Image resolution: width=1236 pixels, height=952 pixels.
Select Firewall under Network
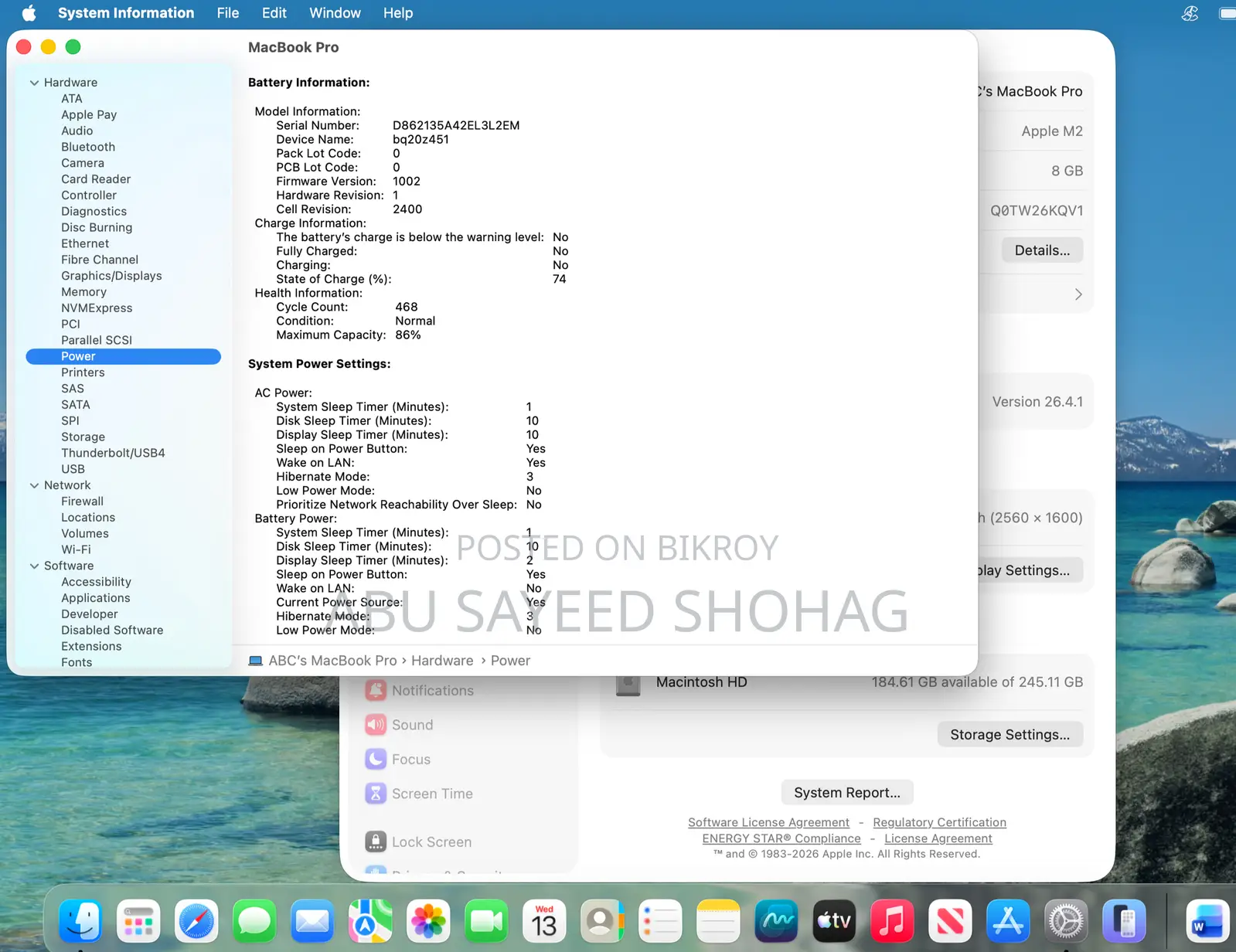click(x=82, y=501)
